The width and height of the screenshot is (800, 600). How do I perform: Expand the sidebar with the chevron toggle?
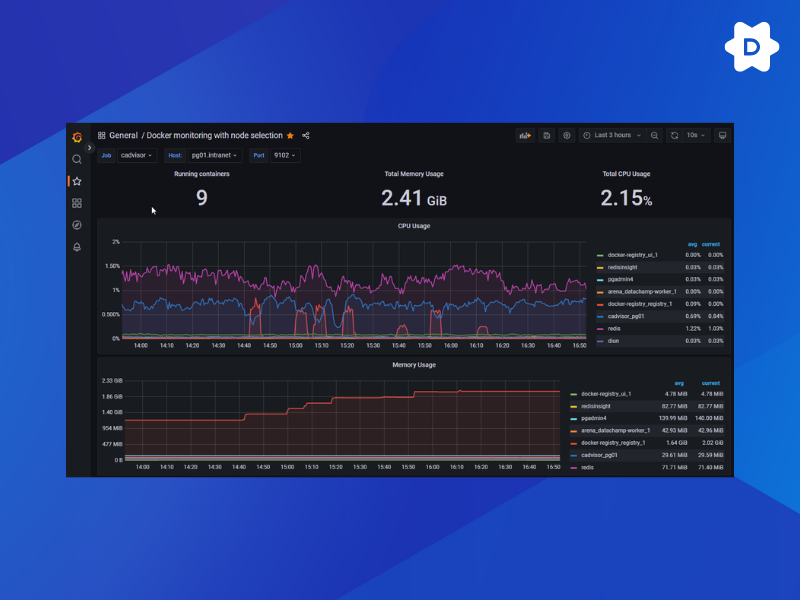(89, 147)
